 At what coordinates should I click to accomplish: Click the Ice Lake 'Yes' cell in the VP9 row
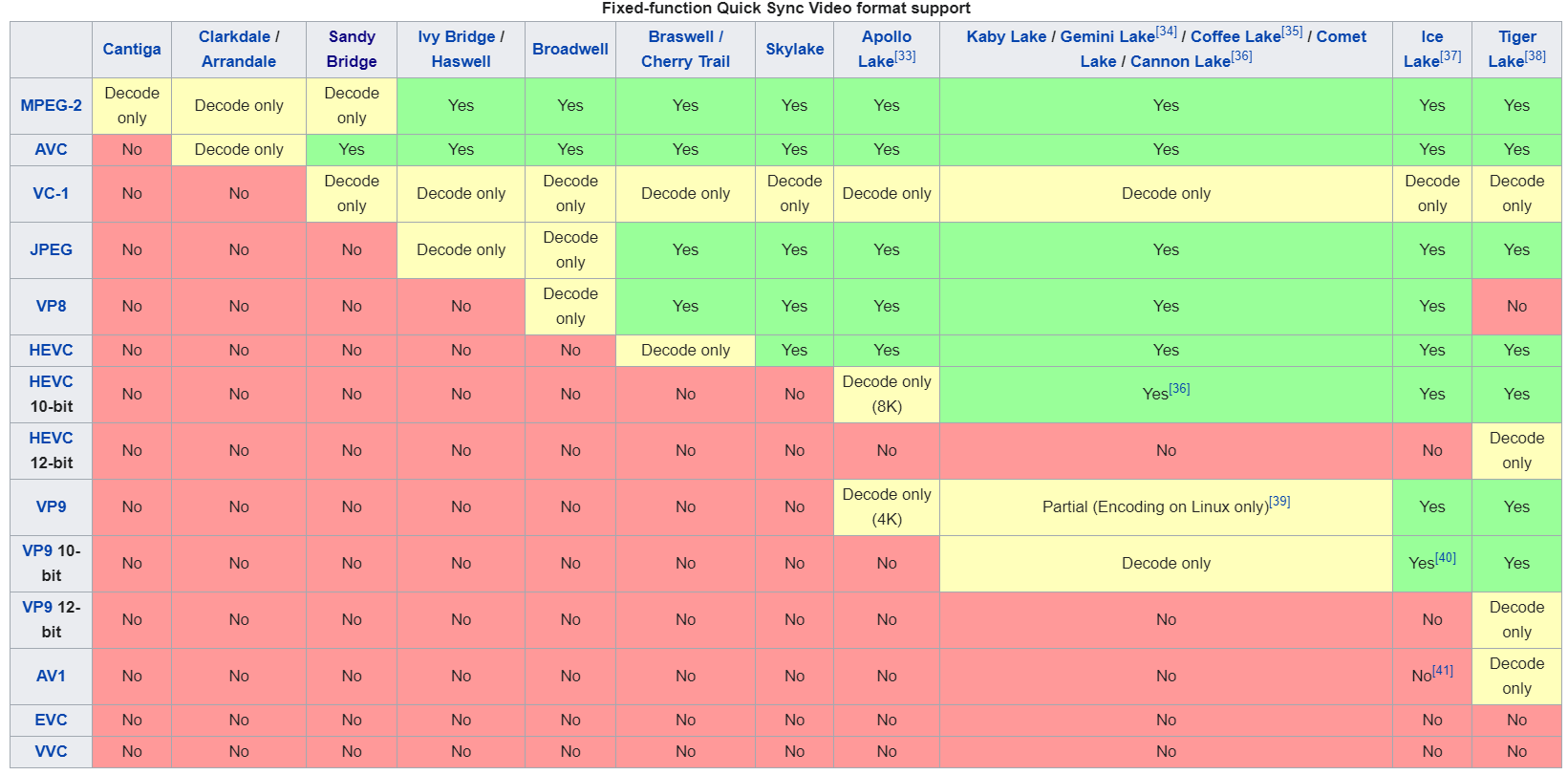click(1431, 506)
